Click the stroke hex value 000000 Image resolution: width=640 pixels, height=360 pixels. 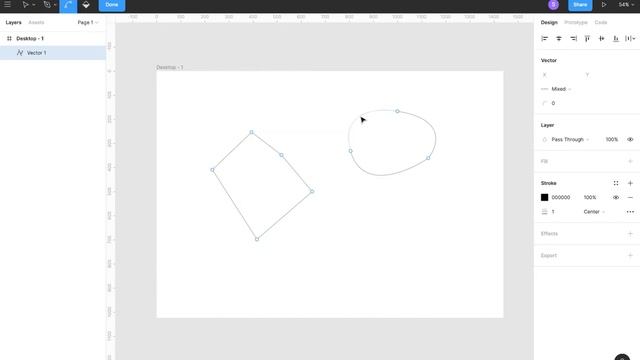point(561,198)
